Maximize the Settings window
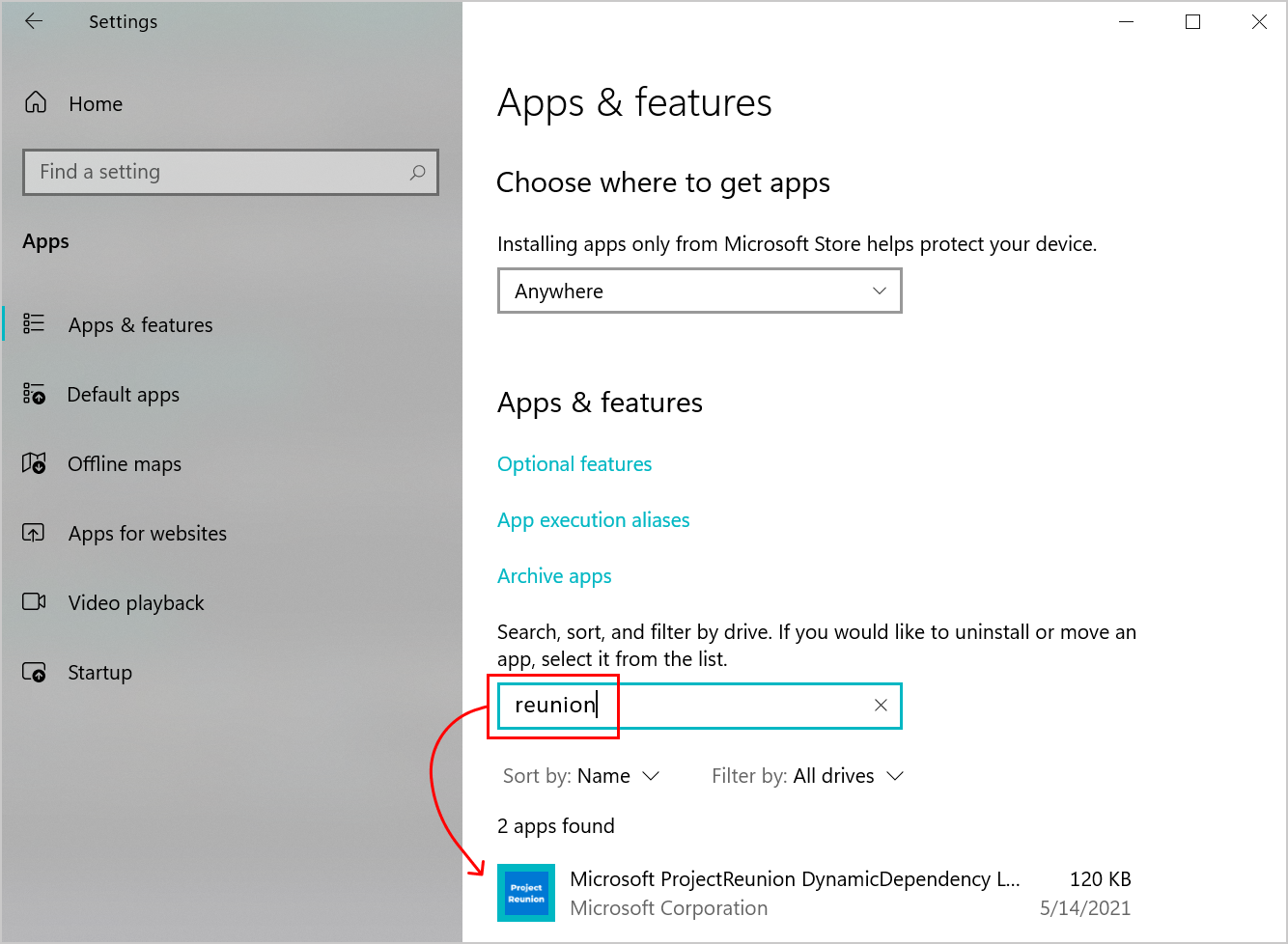 [1192, 21]
